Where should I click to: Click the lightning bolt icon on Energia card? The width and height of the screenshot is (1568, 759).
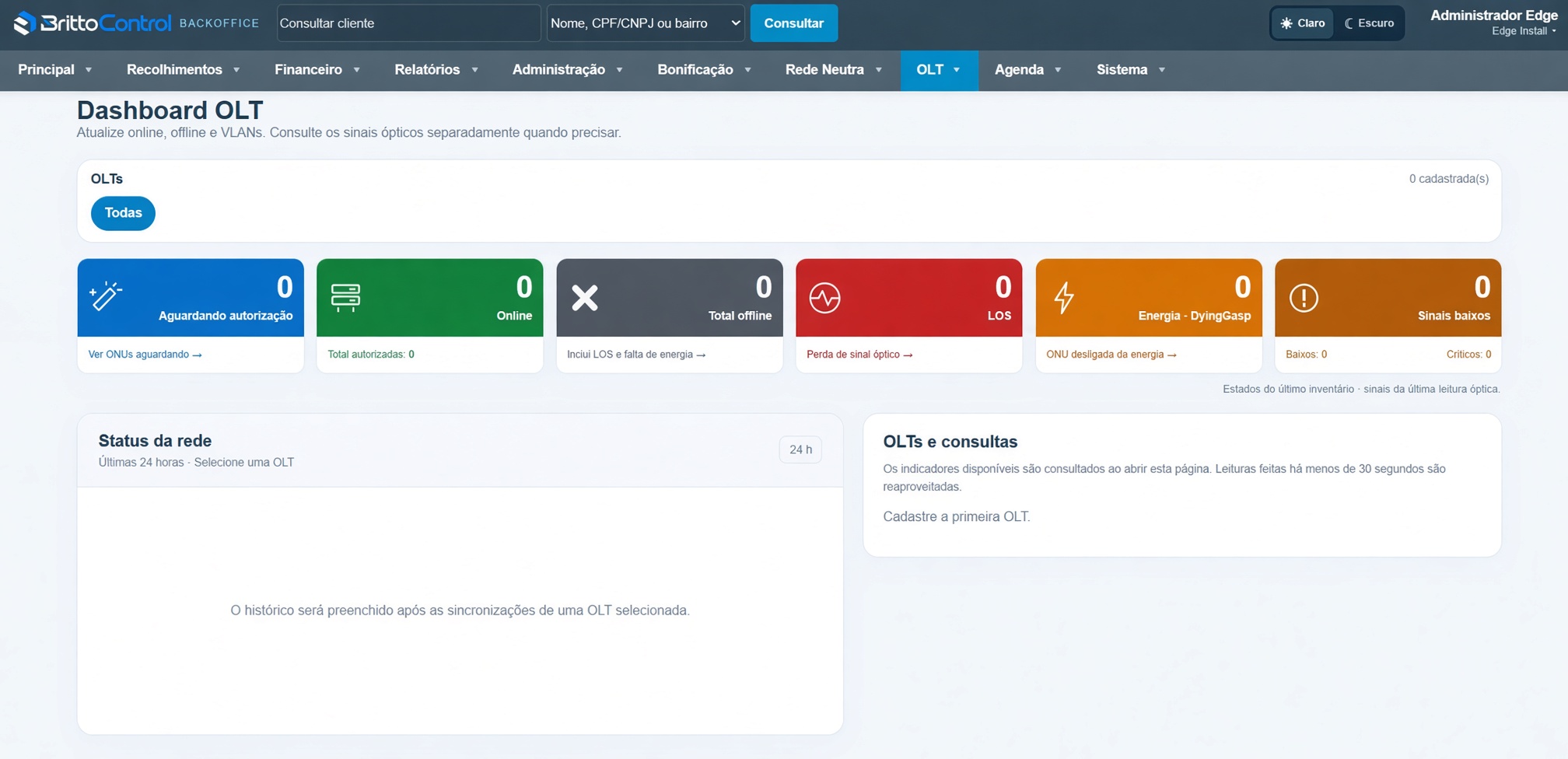[1064, 297]
